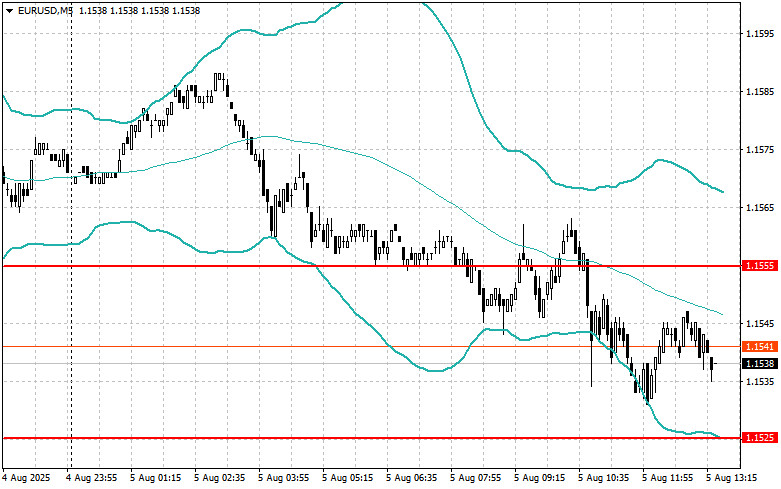Select the orange horizontal line at 1.1541
This screenshot has width=781, height=489.
coord(372,347)
